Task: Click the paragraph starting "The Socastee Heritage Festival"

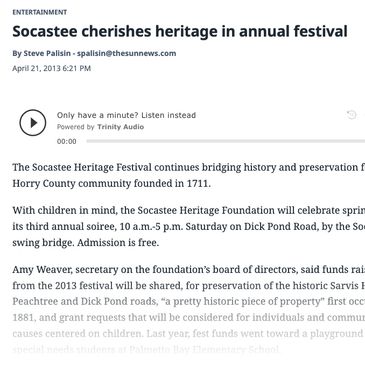Action: pos(189,175)
